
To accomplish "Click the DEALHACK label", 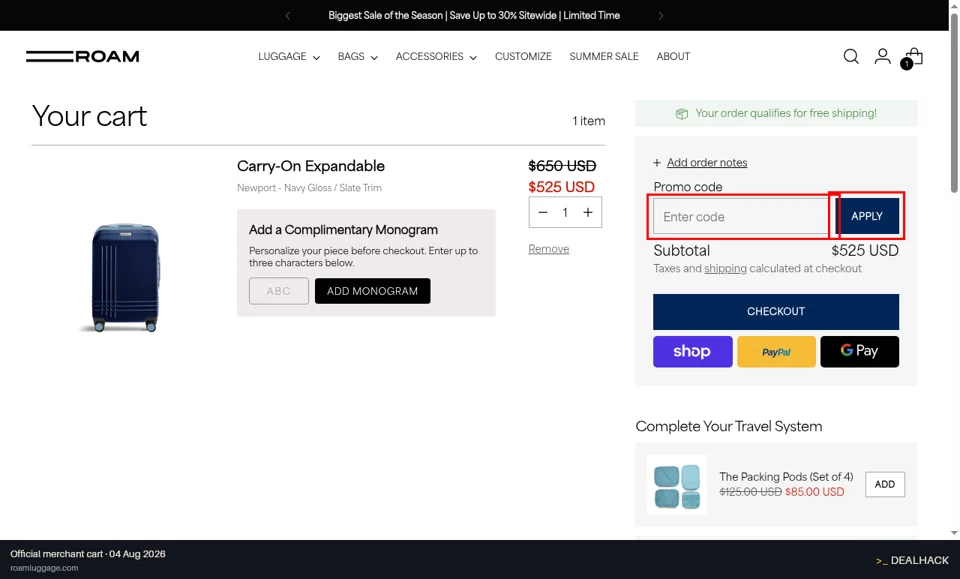I will (x=912, y=561).
